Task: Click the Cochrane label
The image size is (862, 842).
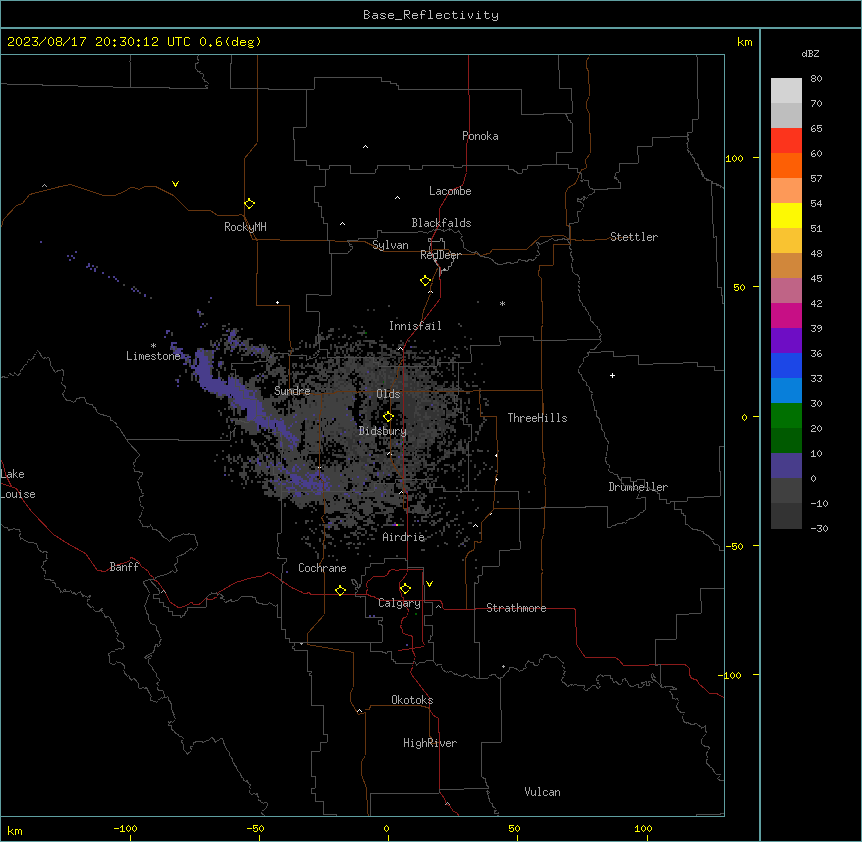Action: click(322, 568)
